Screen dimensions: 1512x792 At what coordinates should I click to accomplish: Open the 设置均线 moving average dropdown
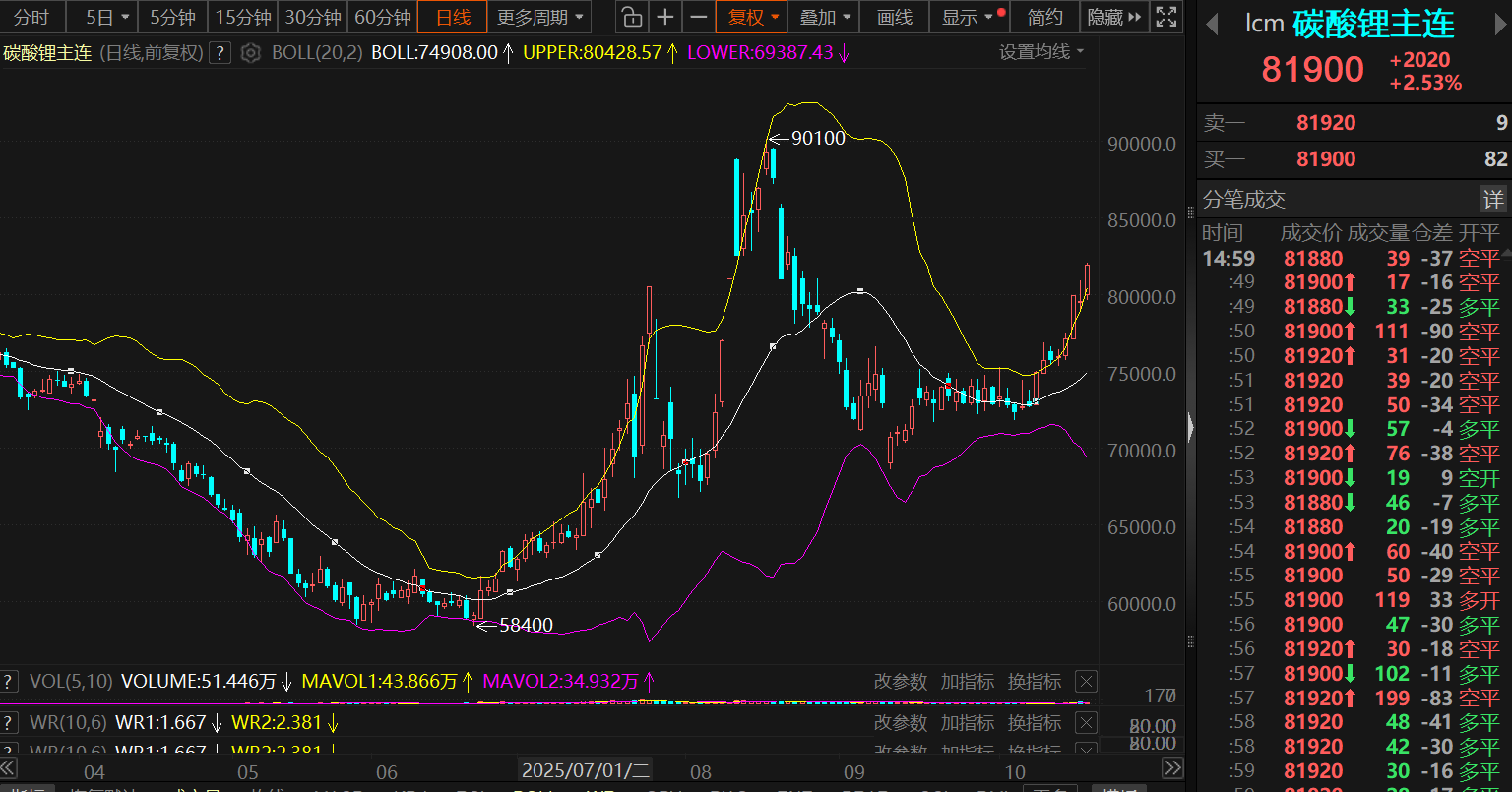tap(1041, 52)
